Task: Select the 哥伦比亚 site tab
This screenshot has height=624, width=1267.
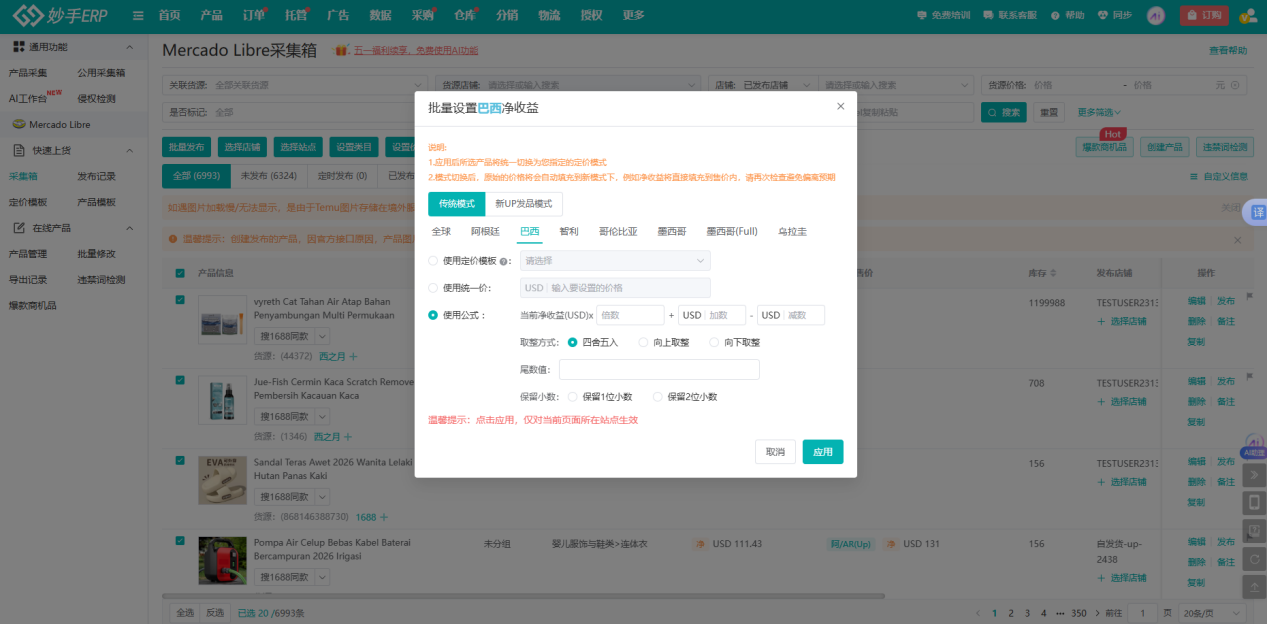Action: 618,231
